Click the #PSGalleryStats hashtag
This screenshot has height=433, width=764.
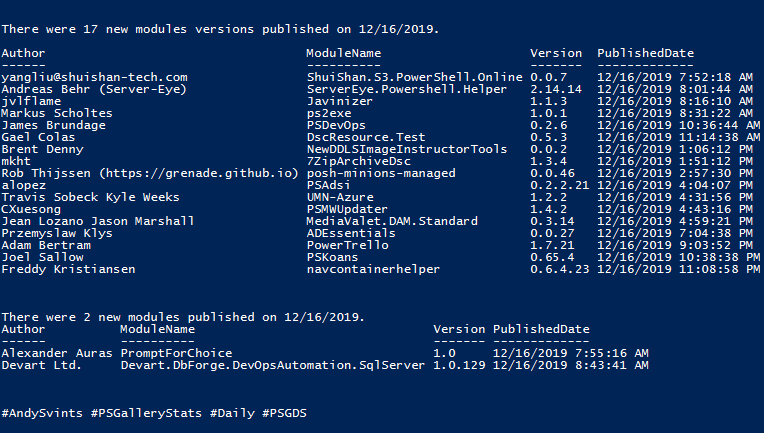coord(146,413)
